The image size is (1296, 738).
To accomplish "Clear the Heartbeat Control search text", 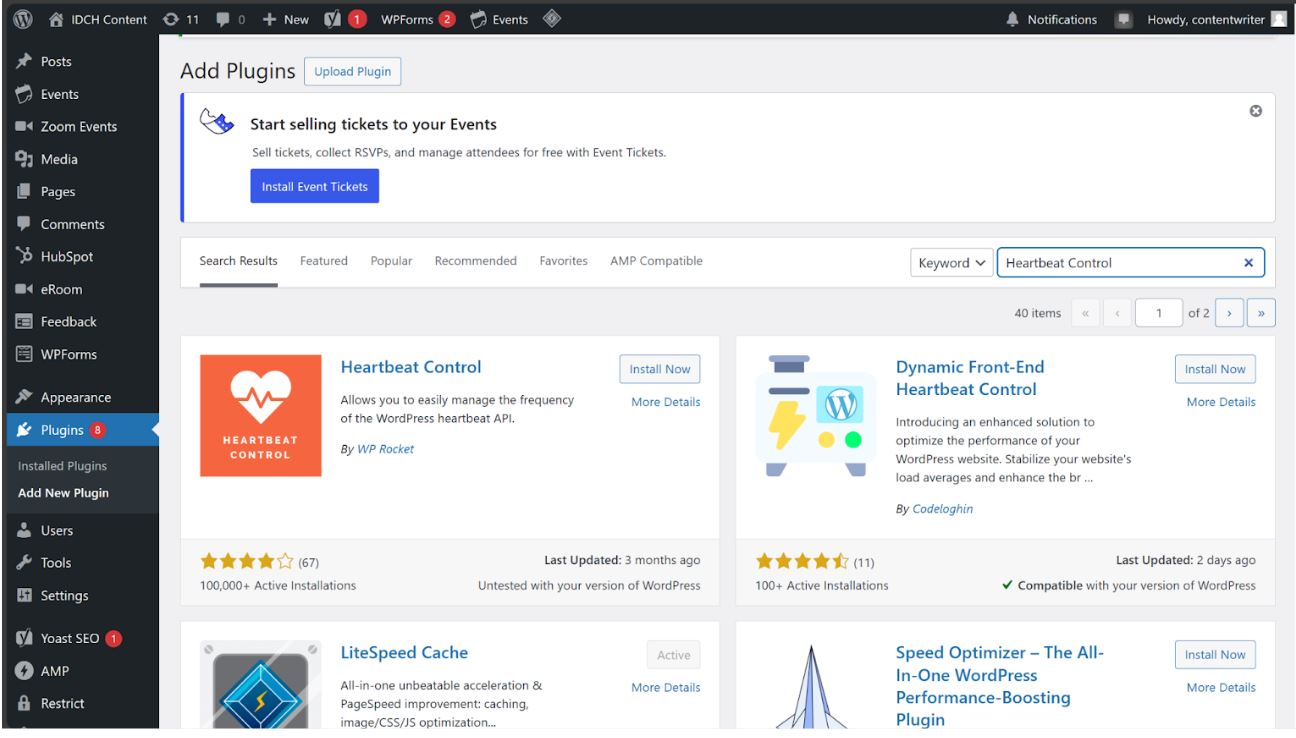I will [1248, 263].
